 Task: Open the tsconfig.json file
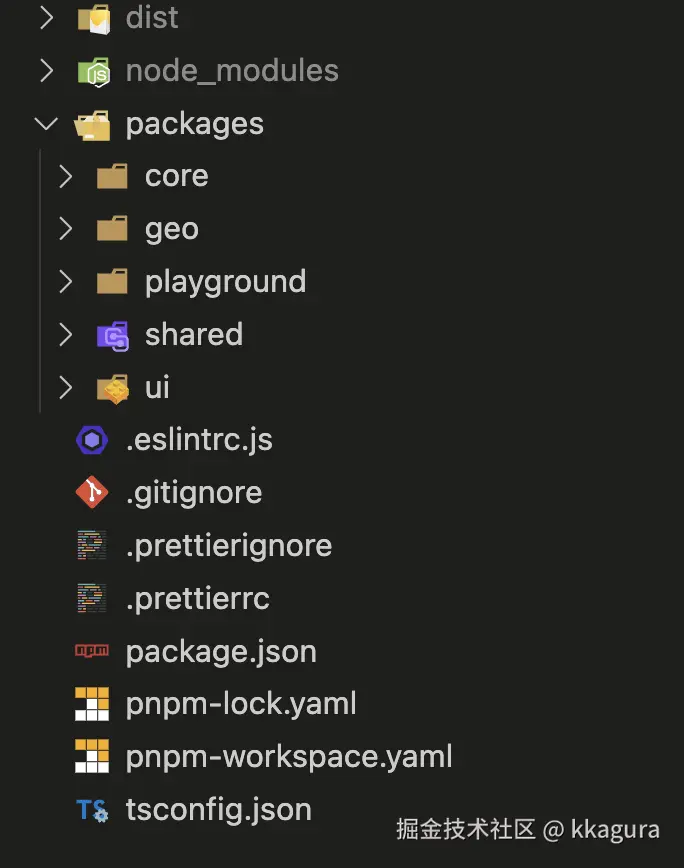218,809
